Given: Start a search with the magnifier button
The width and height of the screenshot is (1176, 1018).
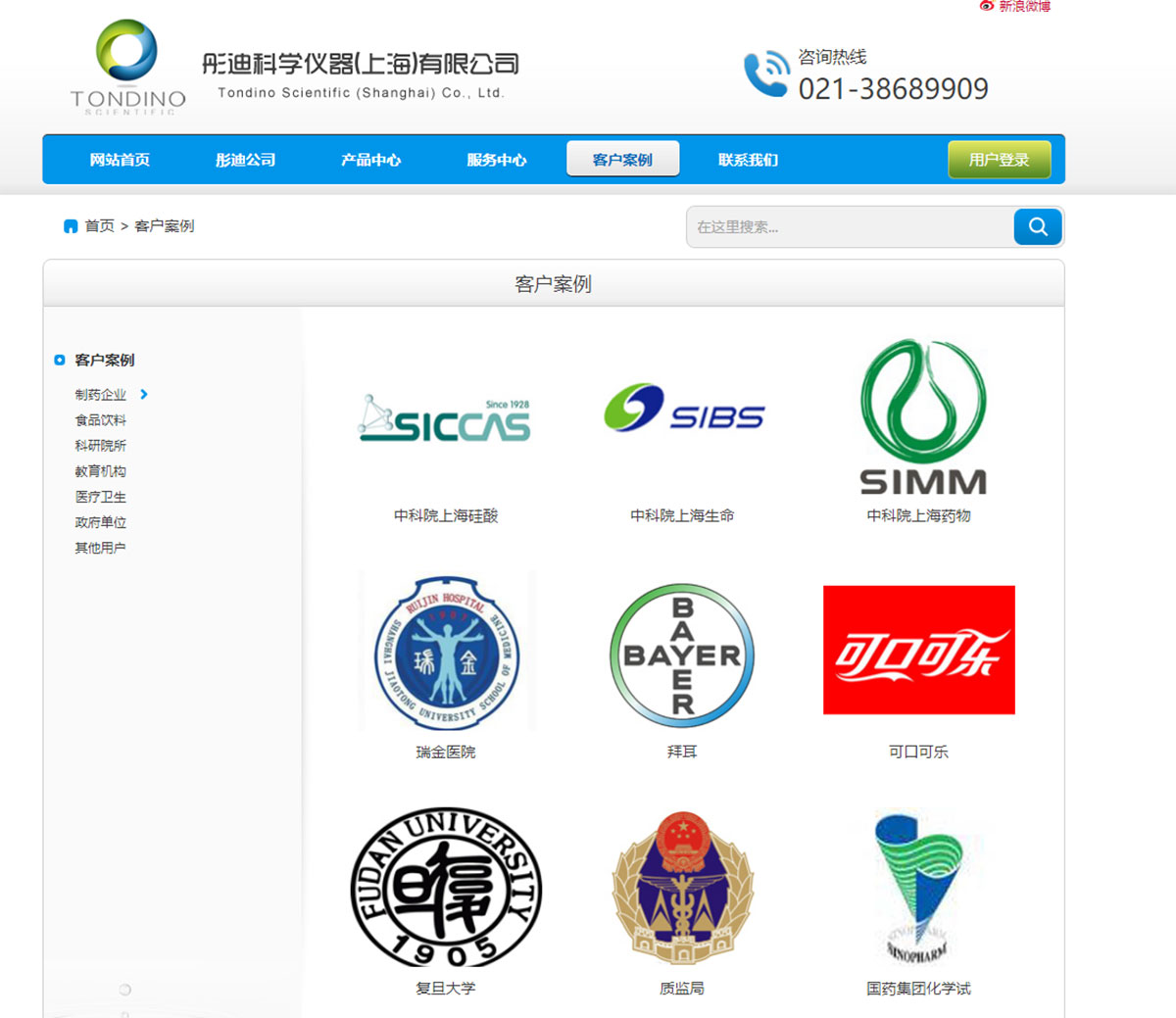Looking at the screenshot, I should [x=1037, y=226].
